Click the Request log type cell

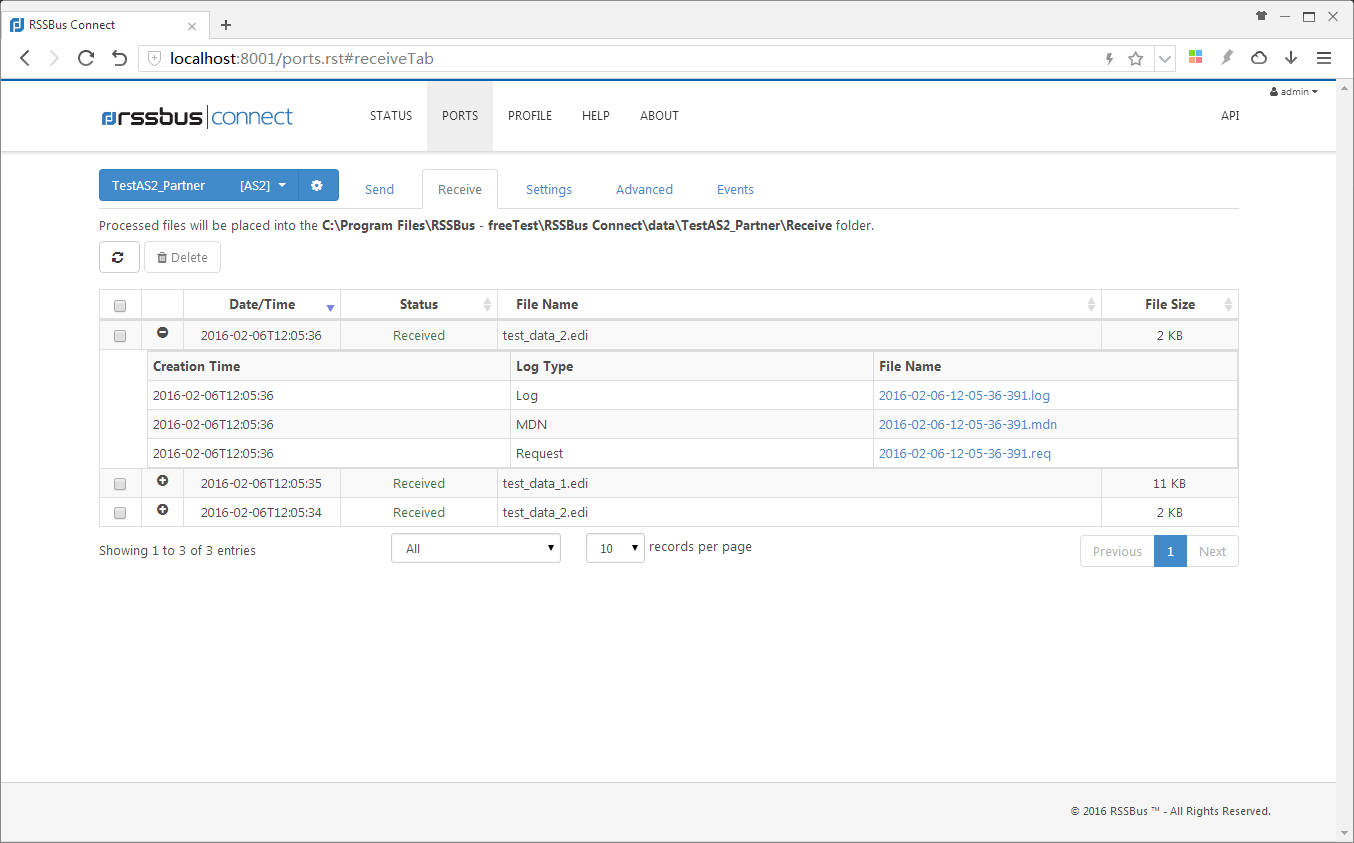pyautogui.click(x=691, y=453)
